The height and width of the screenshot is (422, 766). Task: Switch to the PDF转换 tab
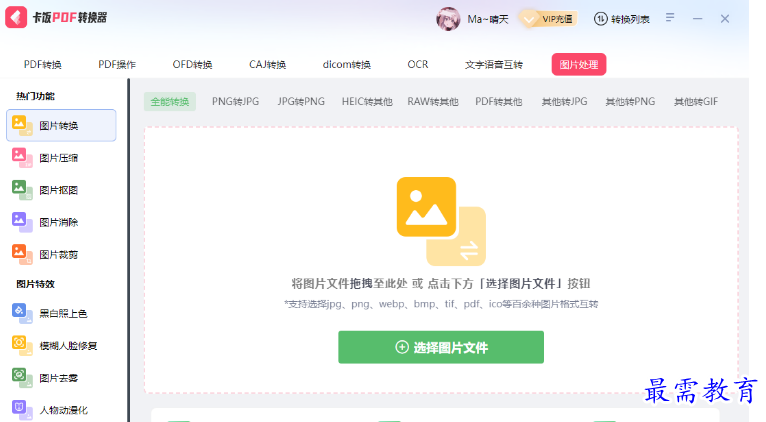click(x=43, y=64)
